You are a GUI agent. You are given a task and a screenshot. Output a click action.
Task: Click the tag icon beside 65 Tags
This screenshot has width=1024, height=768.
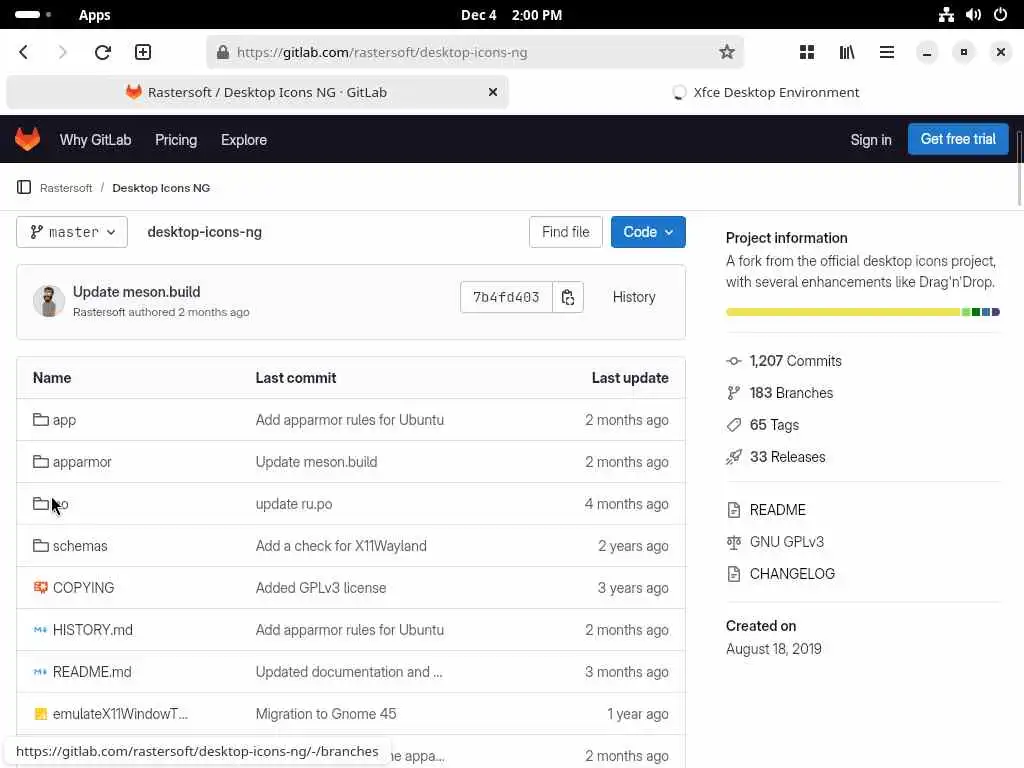[x=734, y=425]
